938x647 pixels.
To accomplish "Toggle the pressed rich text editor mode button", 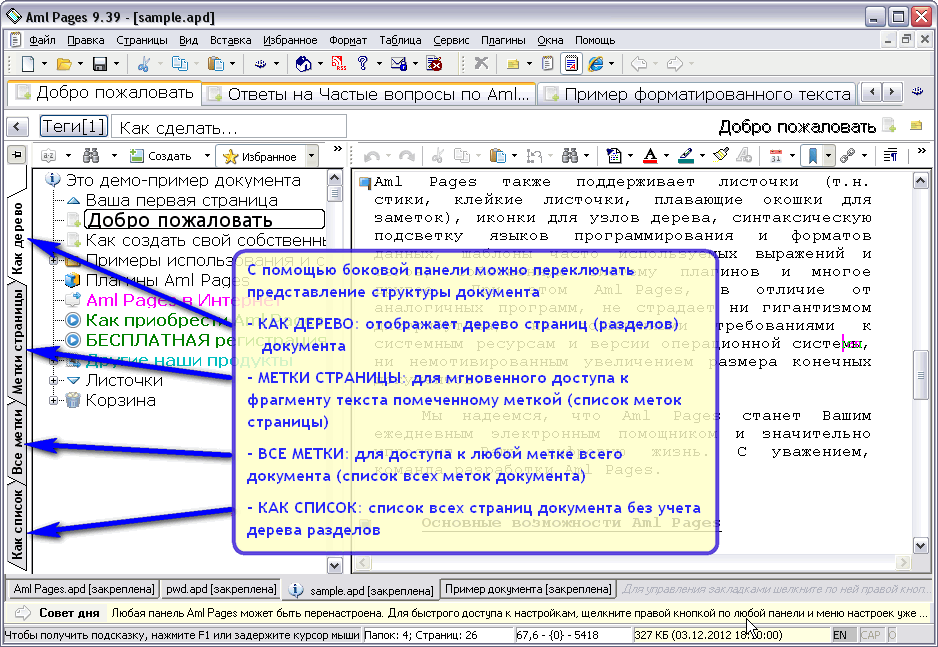I will click(x=571, y=63).
